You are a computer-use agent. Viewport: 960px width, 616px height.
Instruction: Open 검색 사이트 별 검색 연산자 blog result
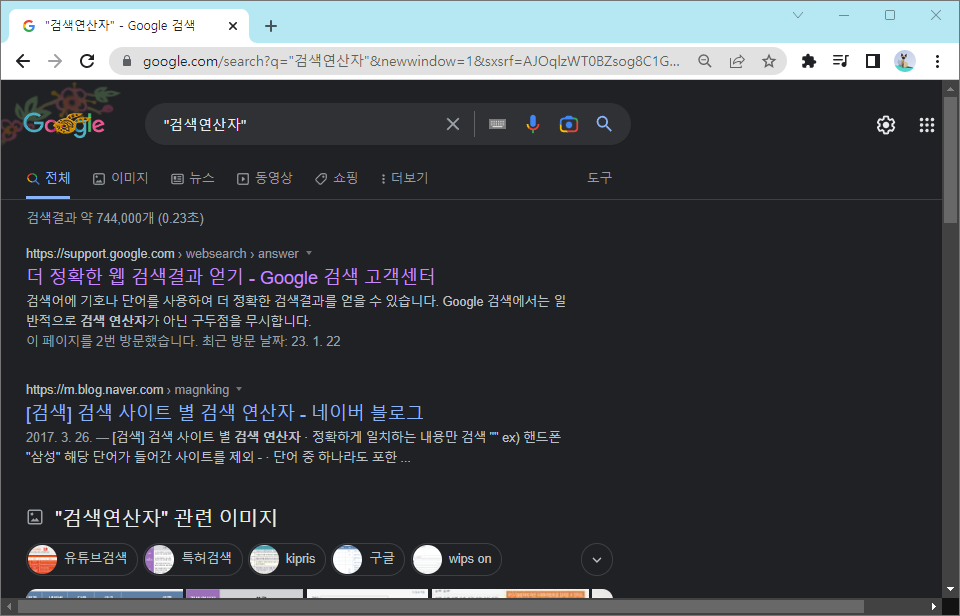(x=225, y=413)
